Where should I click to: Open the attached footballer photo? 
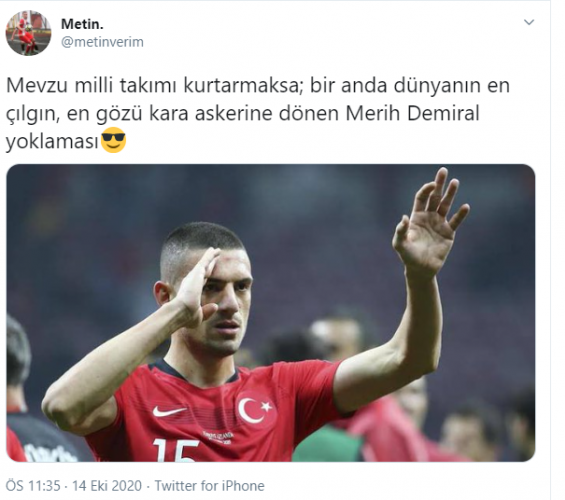pos(271,313)
